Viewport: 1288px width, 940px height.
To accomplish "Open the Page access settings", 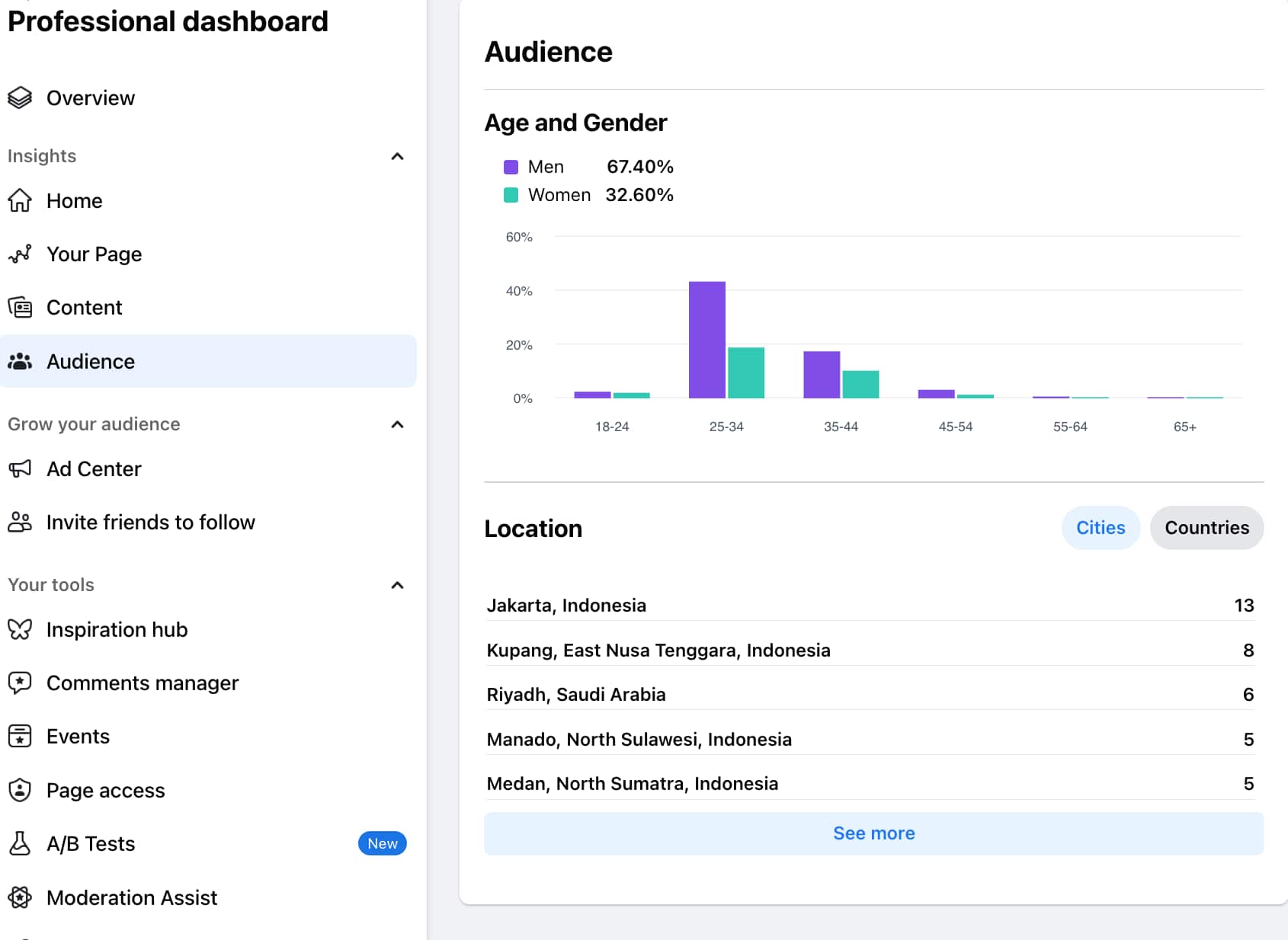I will (x=105, y=790).
